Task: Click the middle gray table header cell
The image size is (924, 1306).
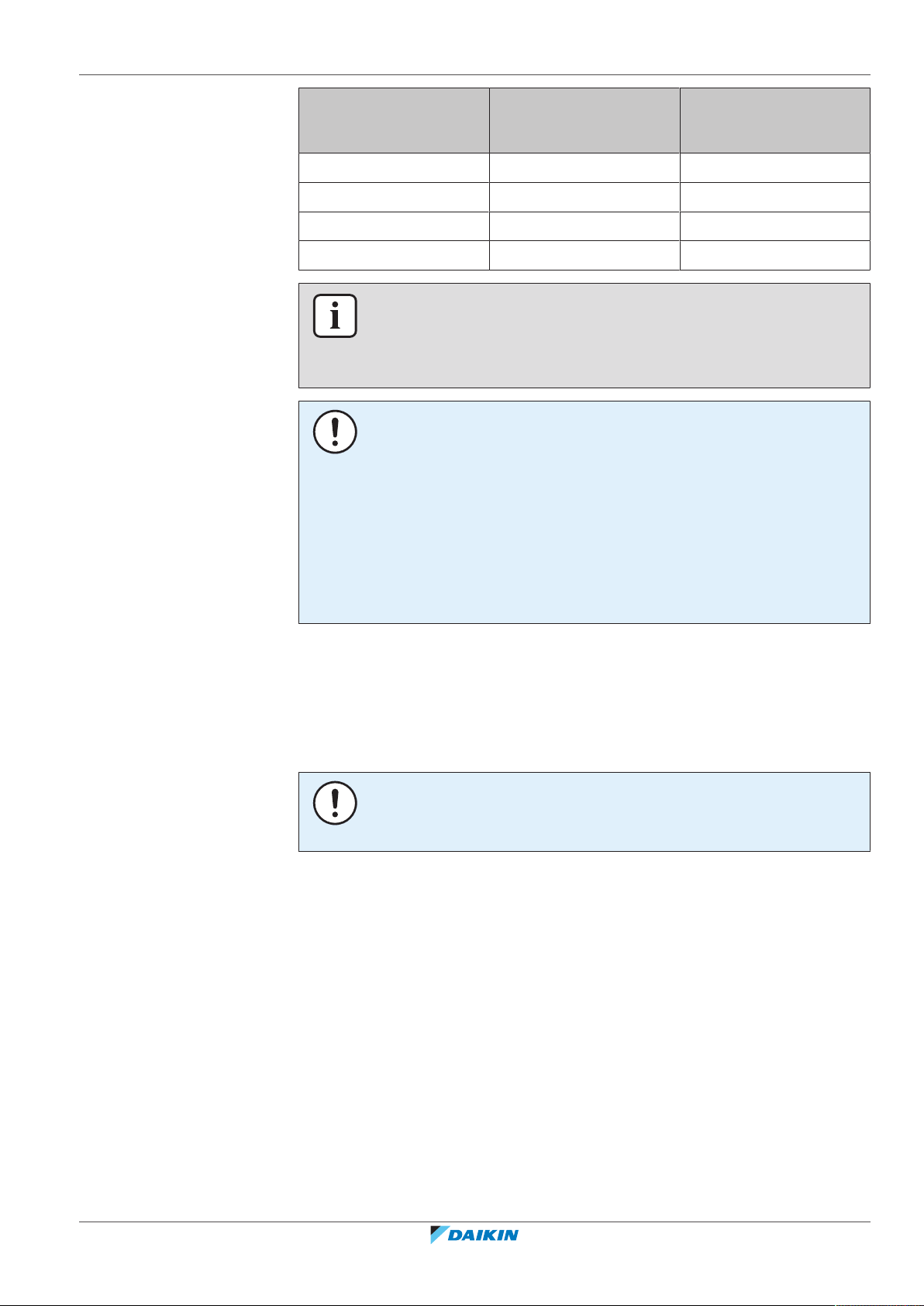Action: (584, 120)
